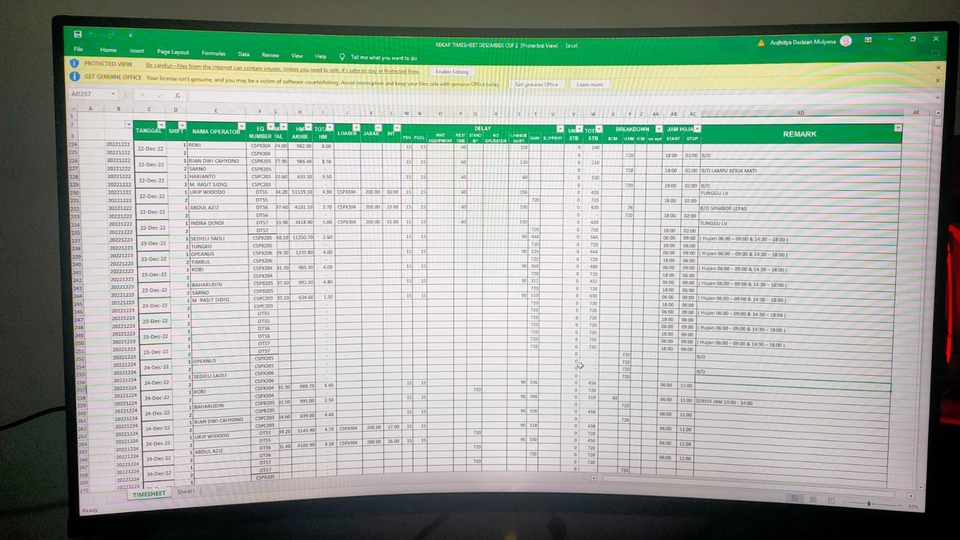Click the Be careful Protected View message link
Screen dimensions: 960x540
282,68
